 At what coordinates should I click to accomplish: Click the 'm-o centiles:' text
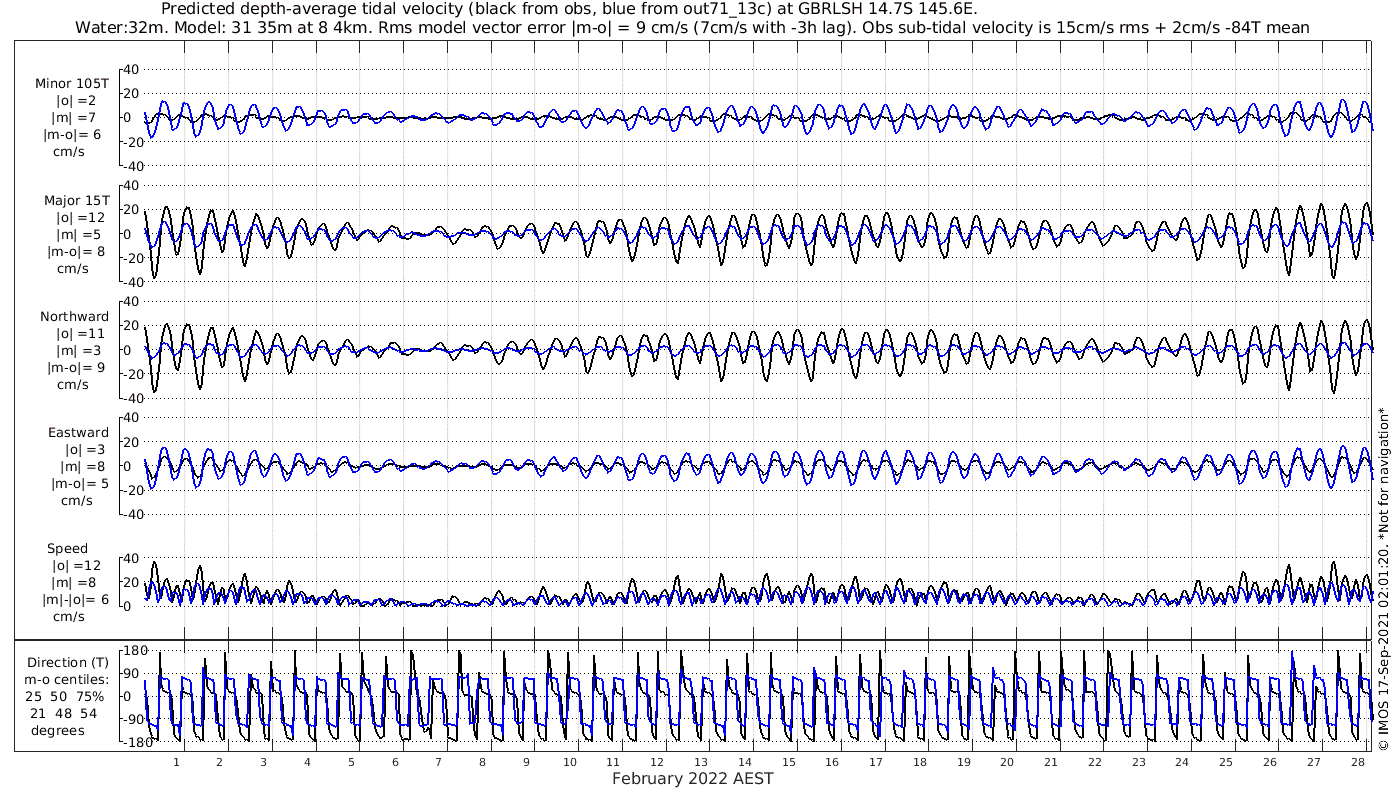[66, 679]
